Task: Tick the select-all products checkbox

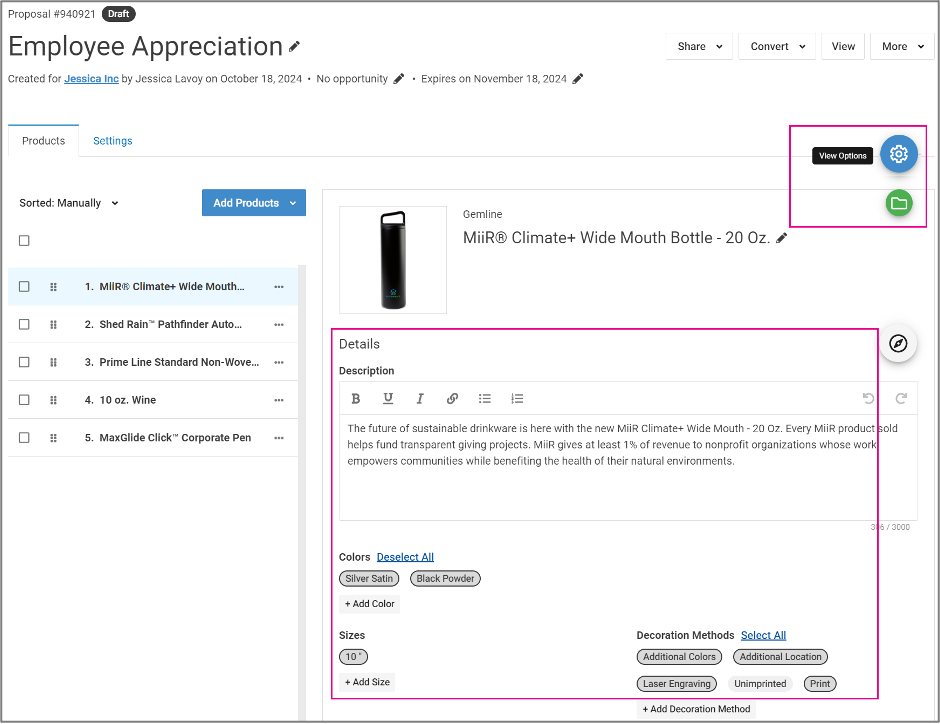Action: pos(24,241)
